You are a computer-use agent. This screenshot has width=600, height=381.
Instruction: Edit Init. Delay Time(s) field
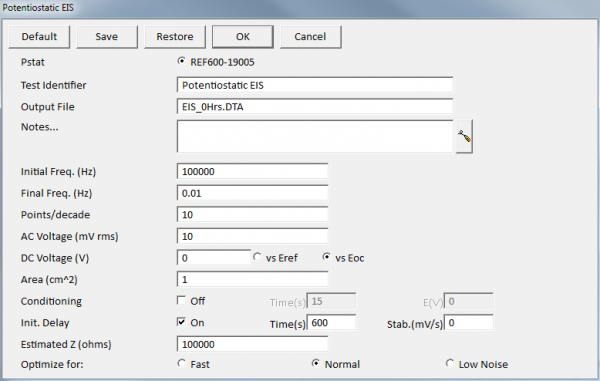click(x=331, y=323)
